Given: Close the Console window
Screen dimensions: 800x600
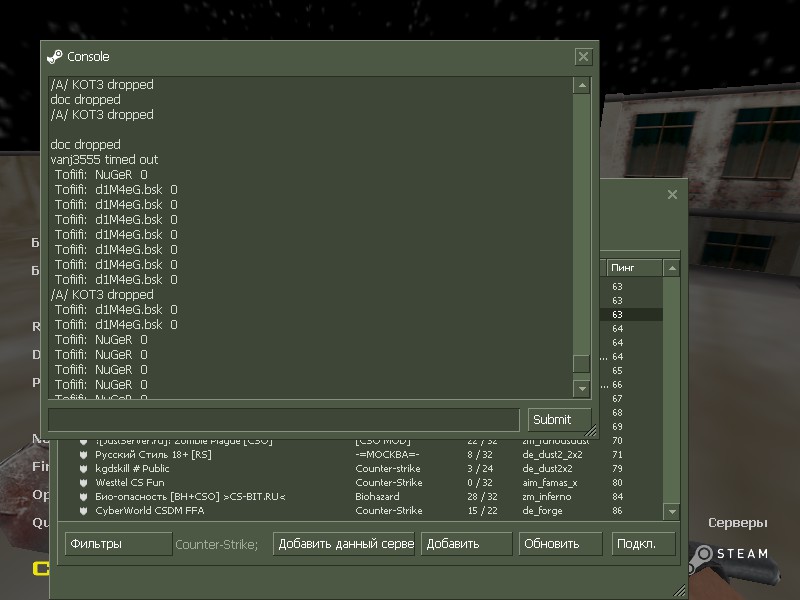Looking at the screenshot, I should click(584, 57).
